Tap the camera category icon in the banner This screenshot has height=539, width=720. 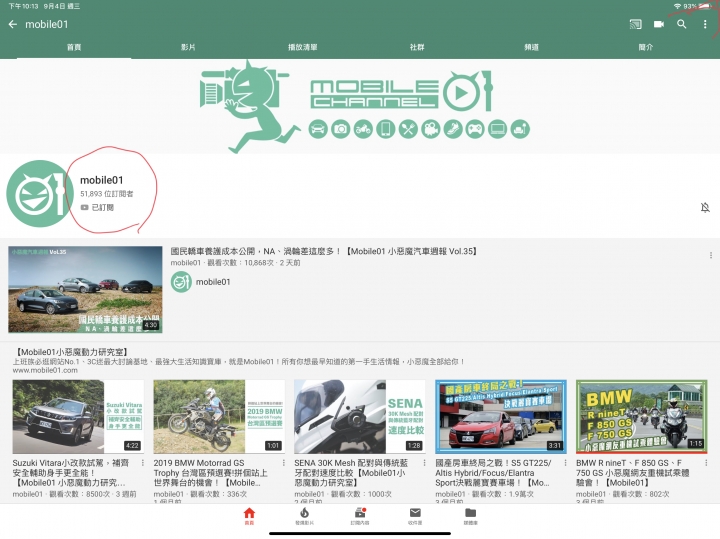341,129
